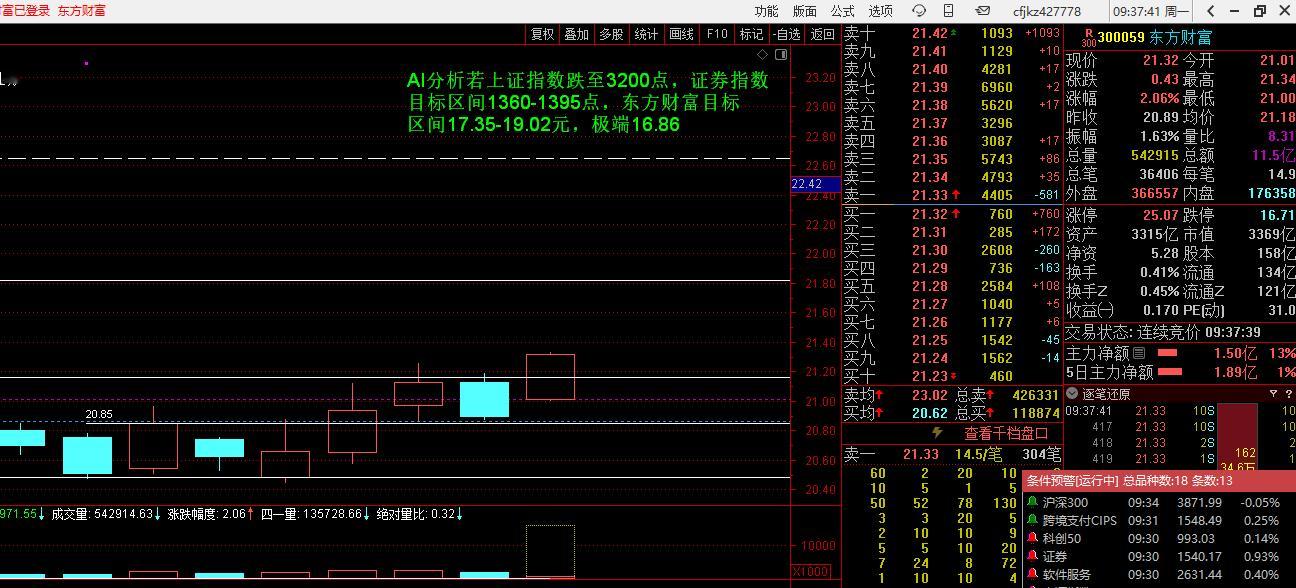The image size is (1296, 588).
Task: Select the 跨境支付CIPS alert row
Action: (x=1160, y=520)
